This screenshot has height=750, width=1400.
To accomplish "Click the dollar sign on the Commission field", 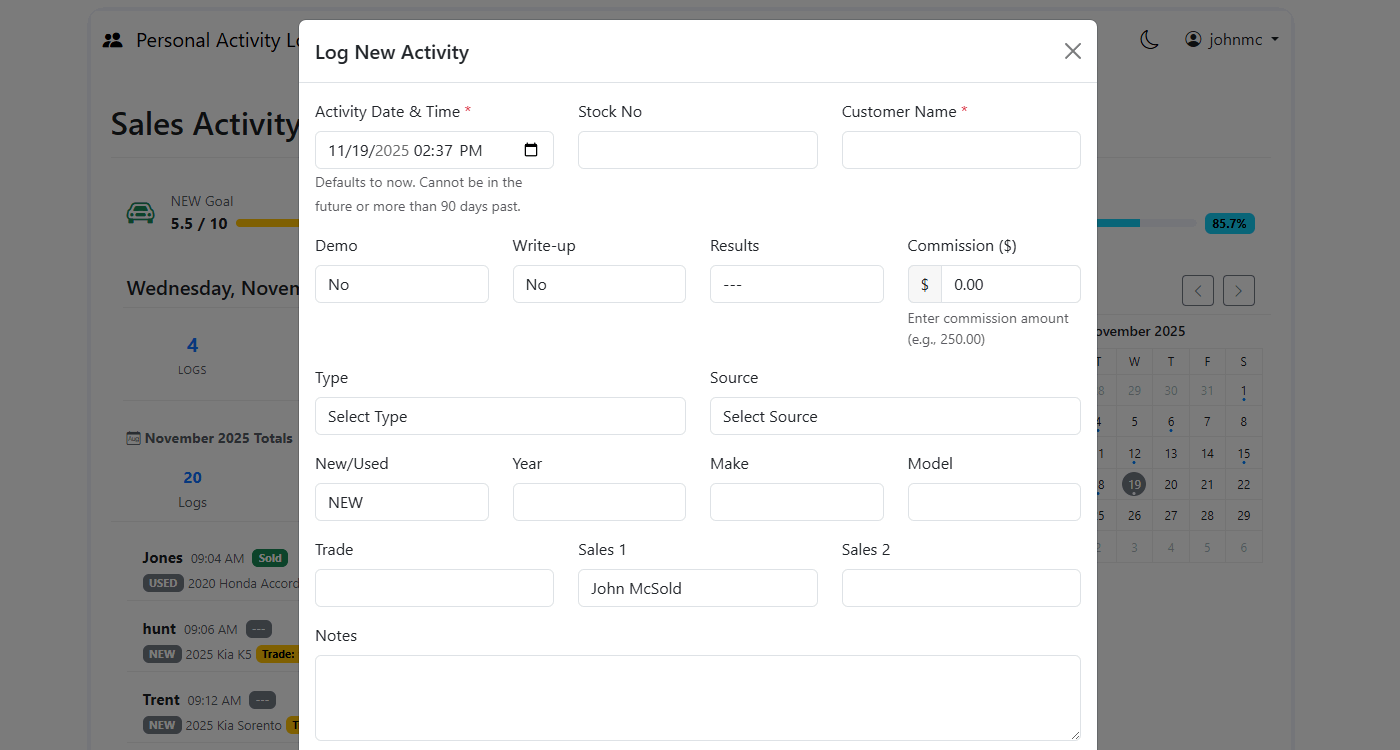I will tap(924, 284).
